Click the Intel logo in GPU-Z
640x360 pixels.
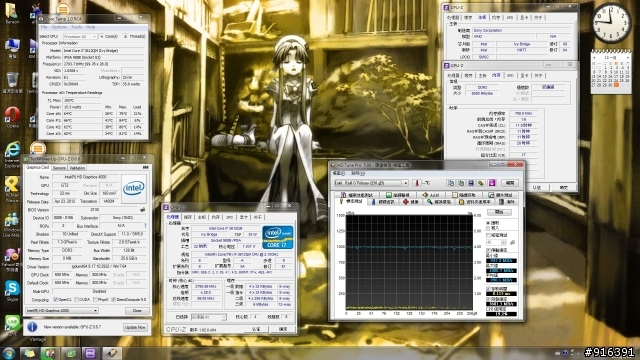coord(134,188)
